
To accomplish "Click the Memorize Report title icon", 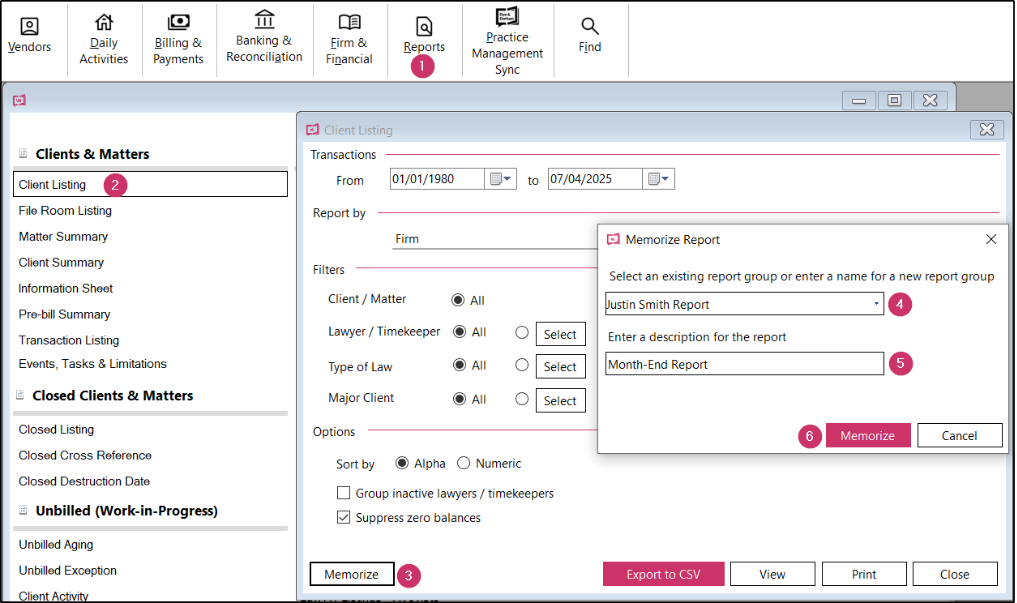I will [x=613, y=239].
